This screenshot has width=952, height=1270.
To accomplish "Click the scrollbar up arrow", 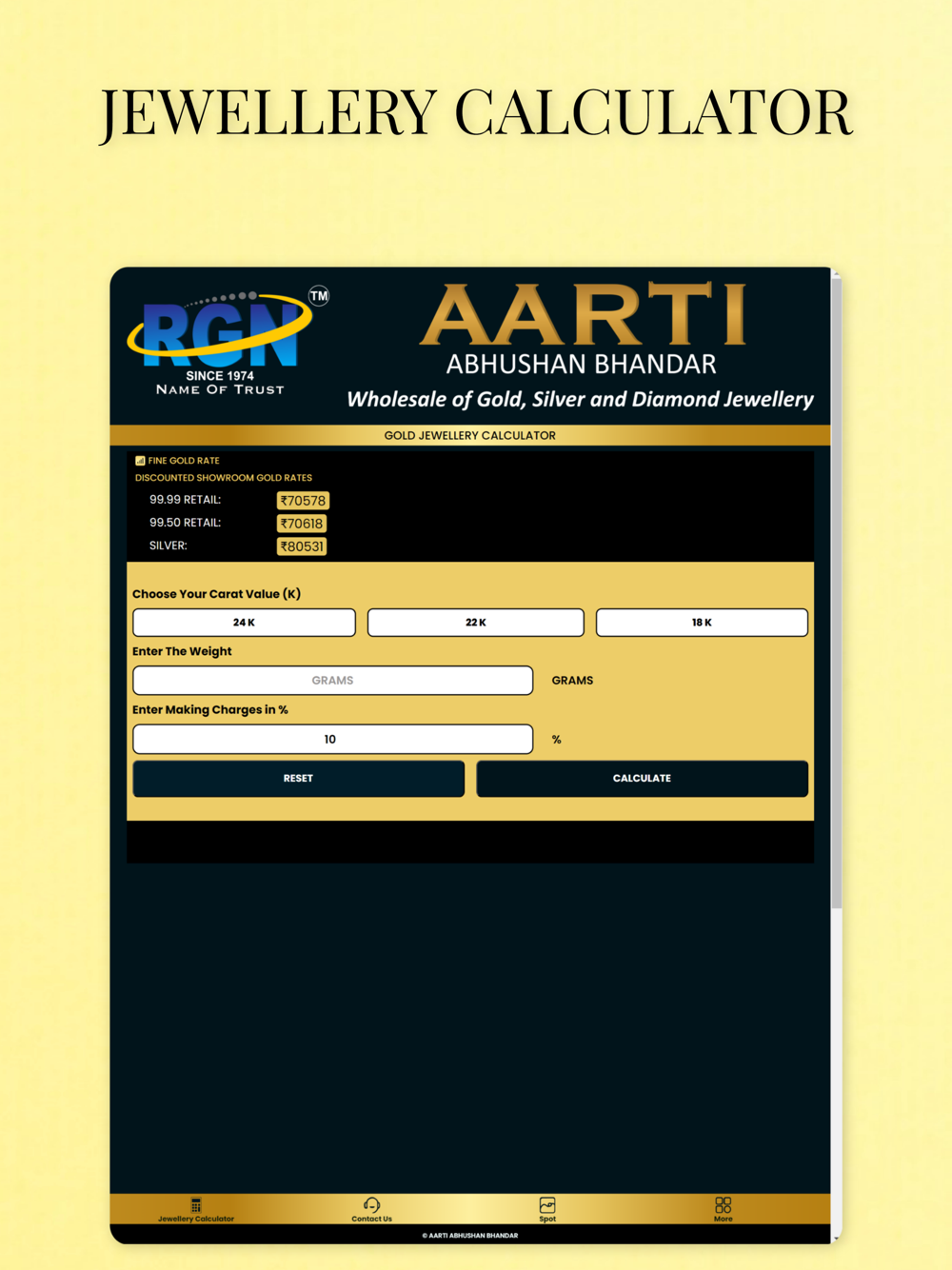I will (836, 274).
